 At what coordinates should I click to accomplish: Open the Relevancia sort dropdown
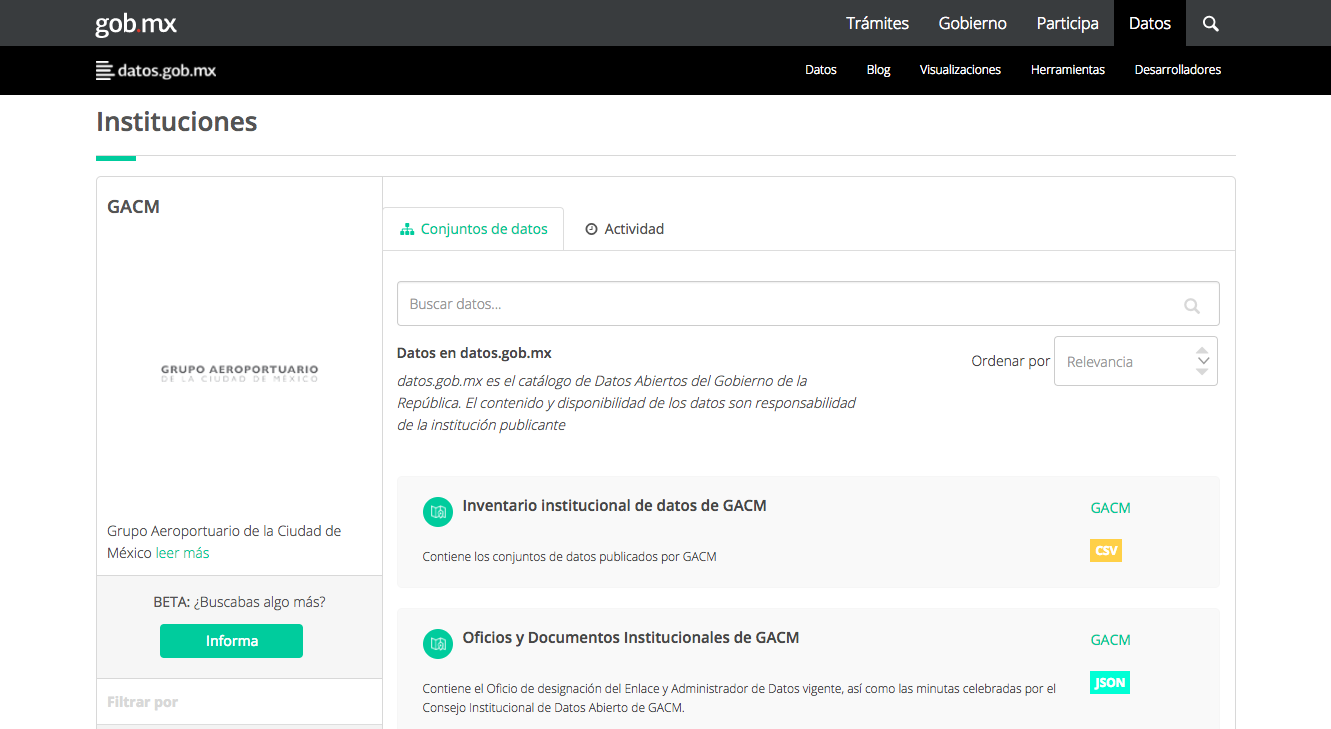click(1136, 361)
